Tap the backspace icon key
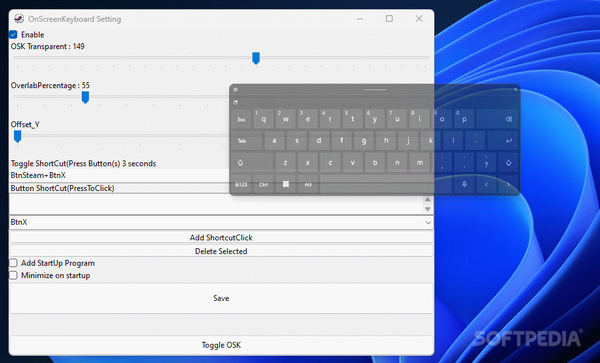600x363 pixels. (x=497, y=119)
